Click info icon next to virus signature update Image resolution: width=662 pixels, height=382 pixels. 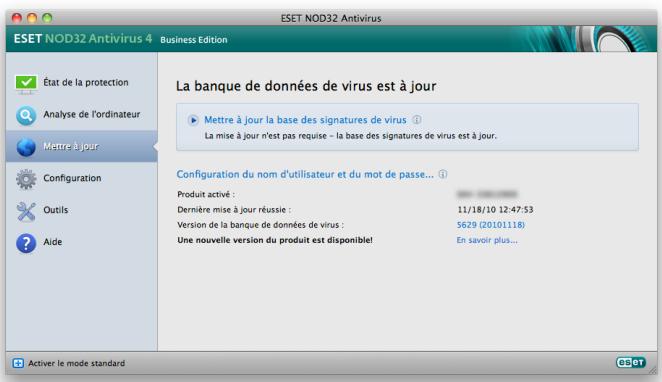[x=417, y=119]
